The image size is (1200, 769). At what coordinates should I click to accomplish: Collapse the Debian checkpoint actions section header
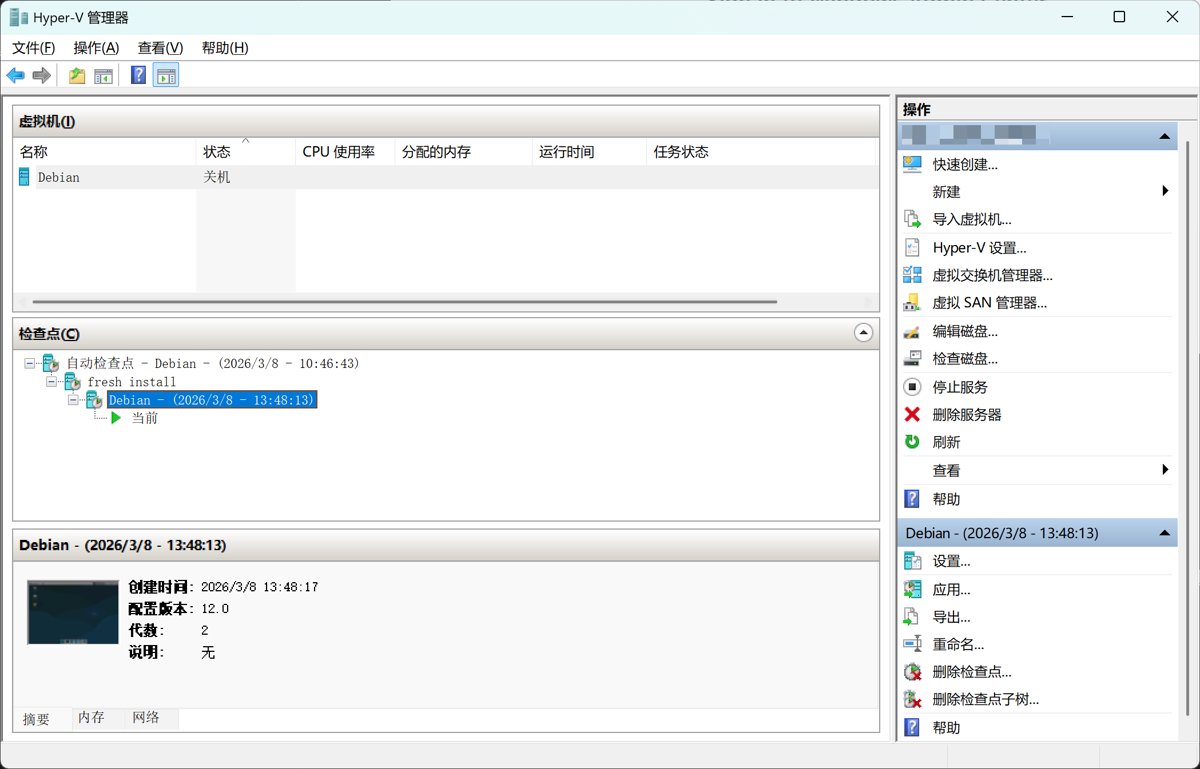click(1164, 534)
